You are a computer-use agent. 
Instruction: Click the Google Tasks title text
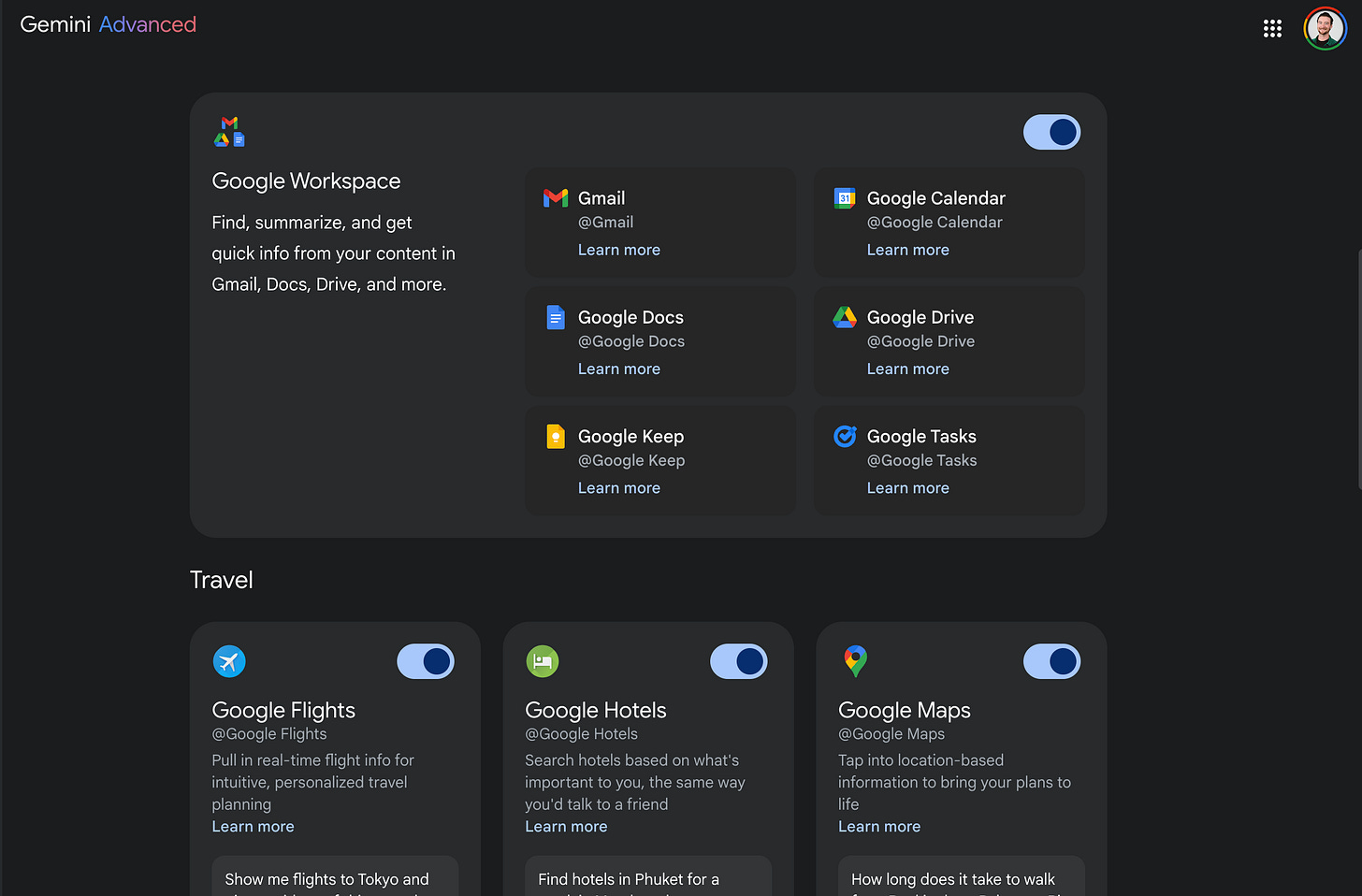pyautogui.click(x=921, y=436)
